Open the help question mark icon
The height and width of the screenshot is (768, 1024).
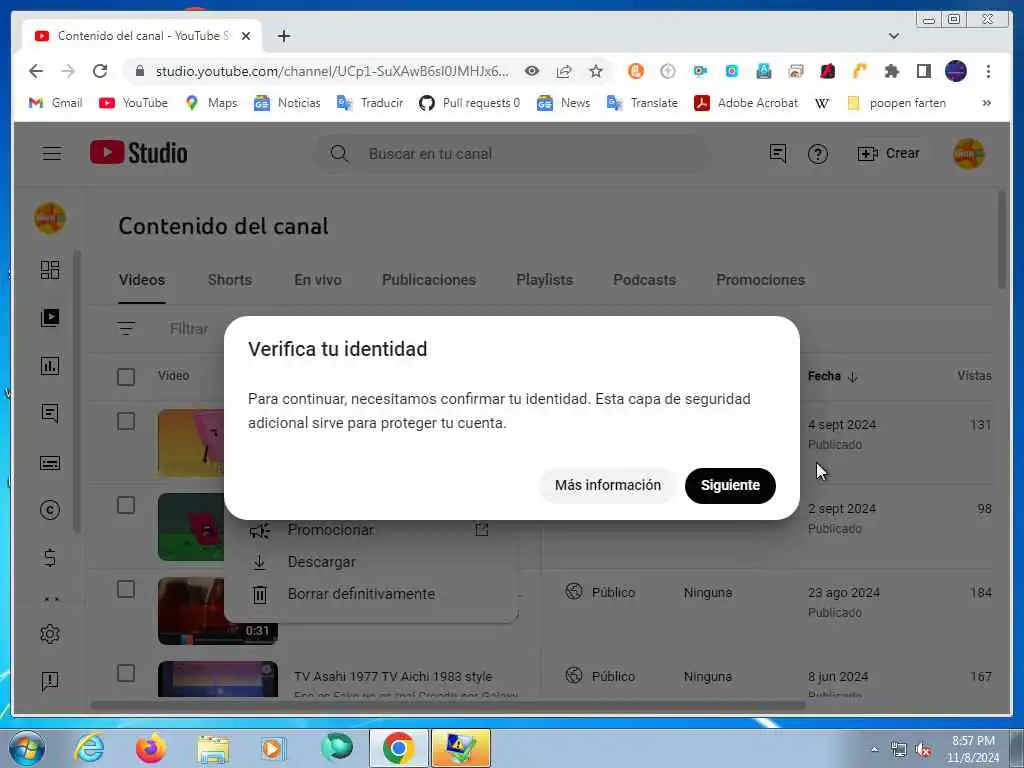(x=818, y=153)
